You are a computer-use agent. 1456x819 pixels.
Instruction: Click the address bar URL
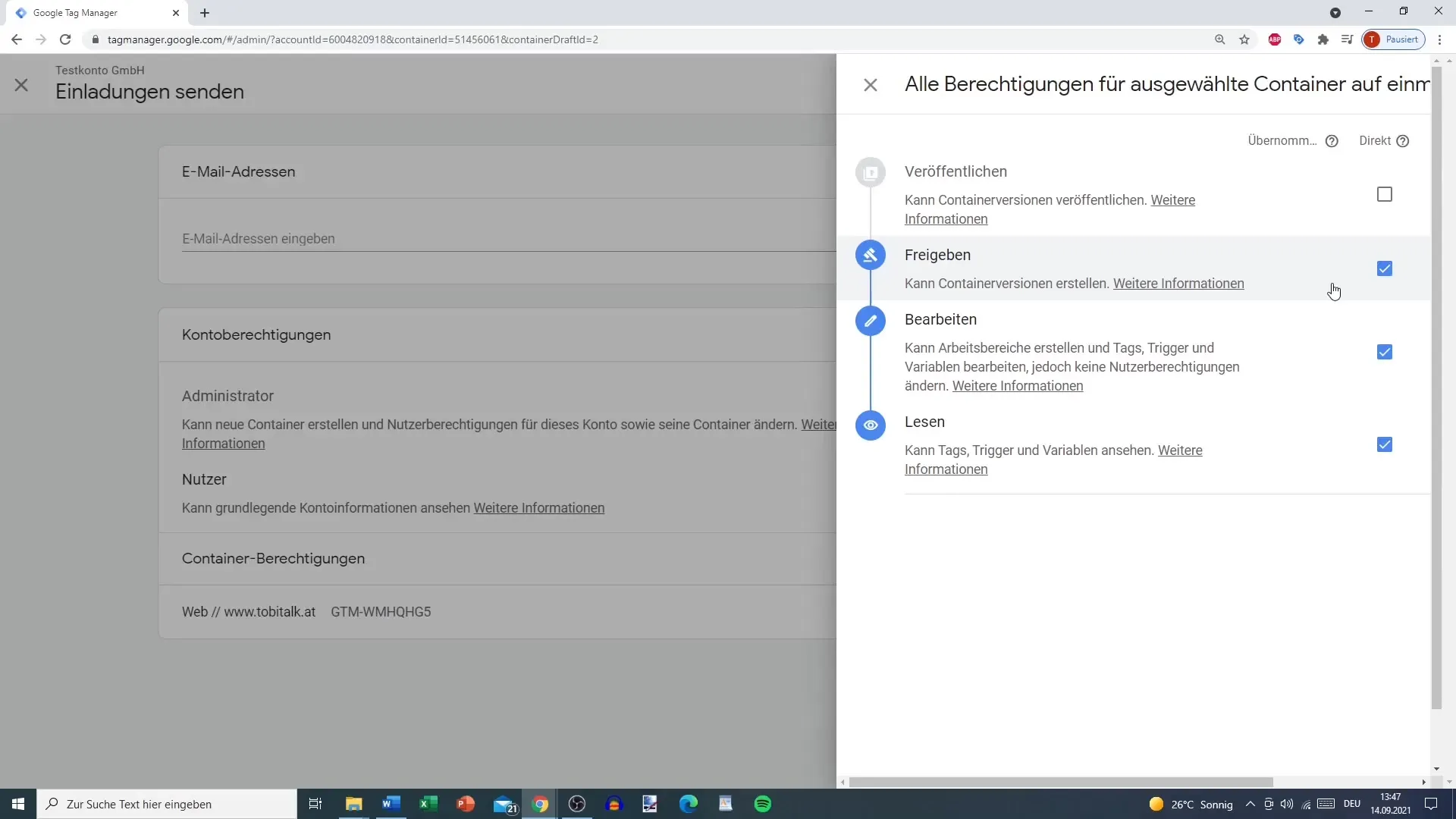coord(353,39)
